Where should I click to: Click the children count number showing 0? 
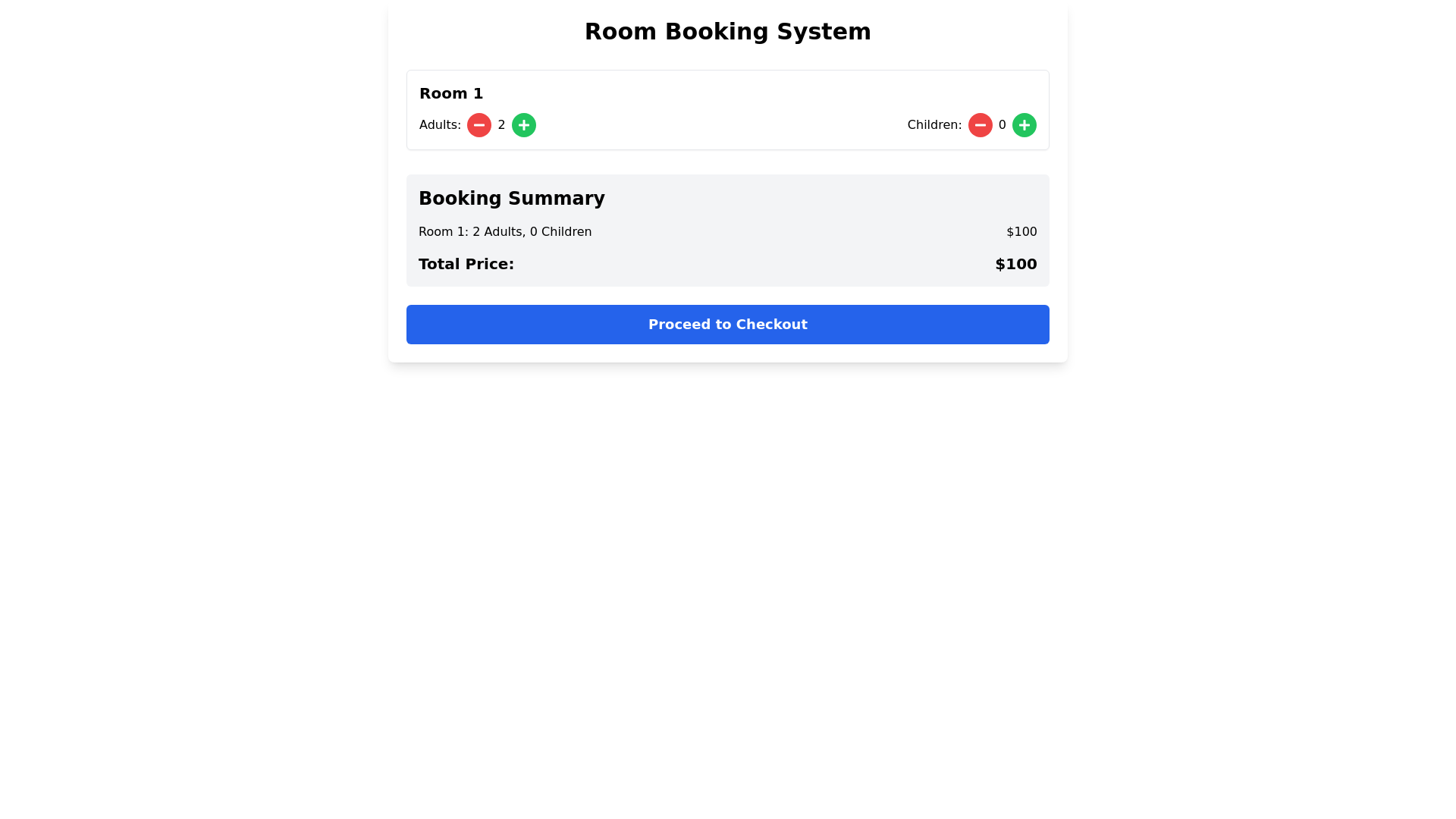click(x=1002, y=125)
